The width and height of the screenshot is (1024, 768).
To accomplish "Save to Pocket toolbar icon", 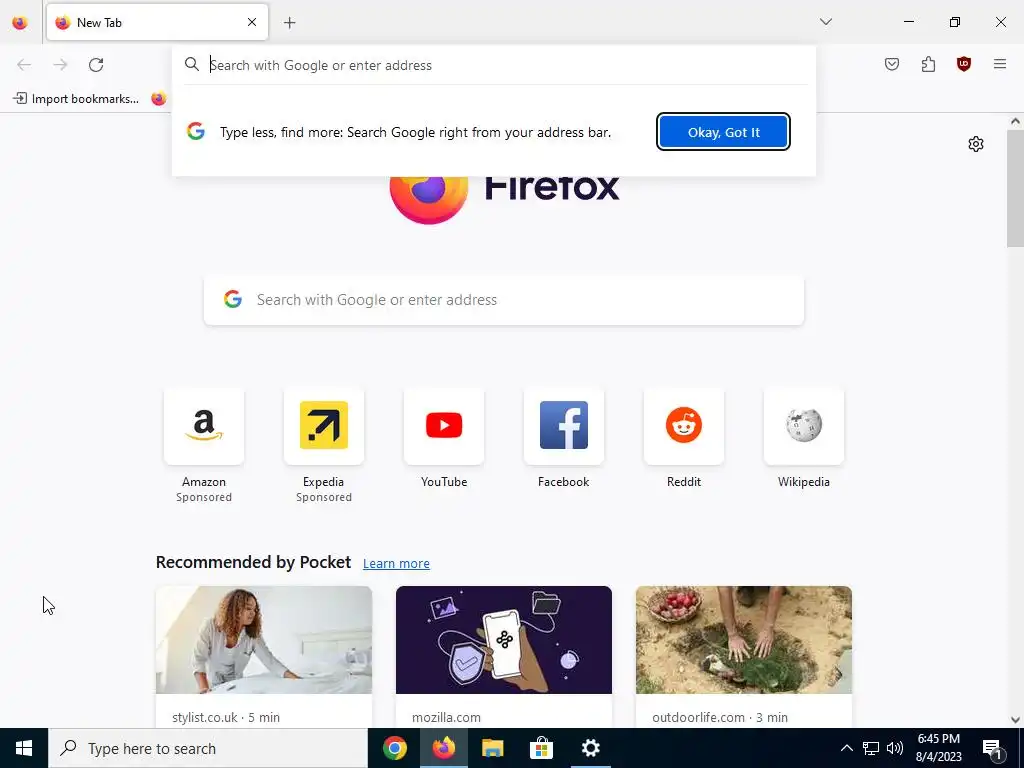I will click(892, 64).
